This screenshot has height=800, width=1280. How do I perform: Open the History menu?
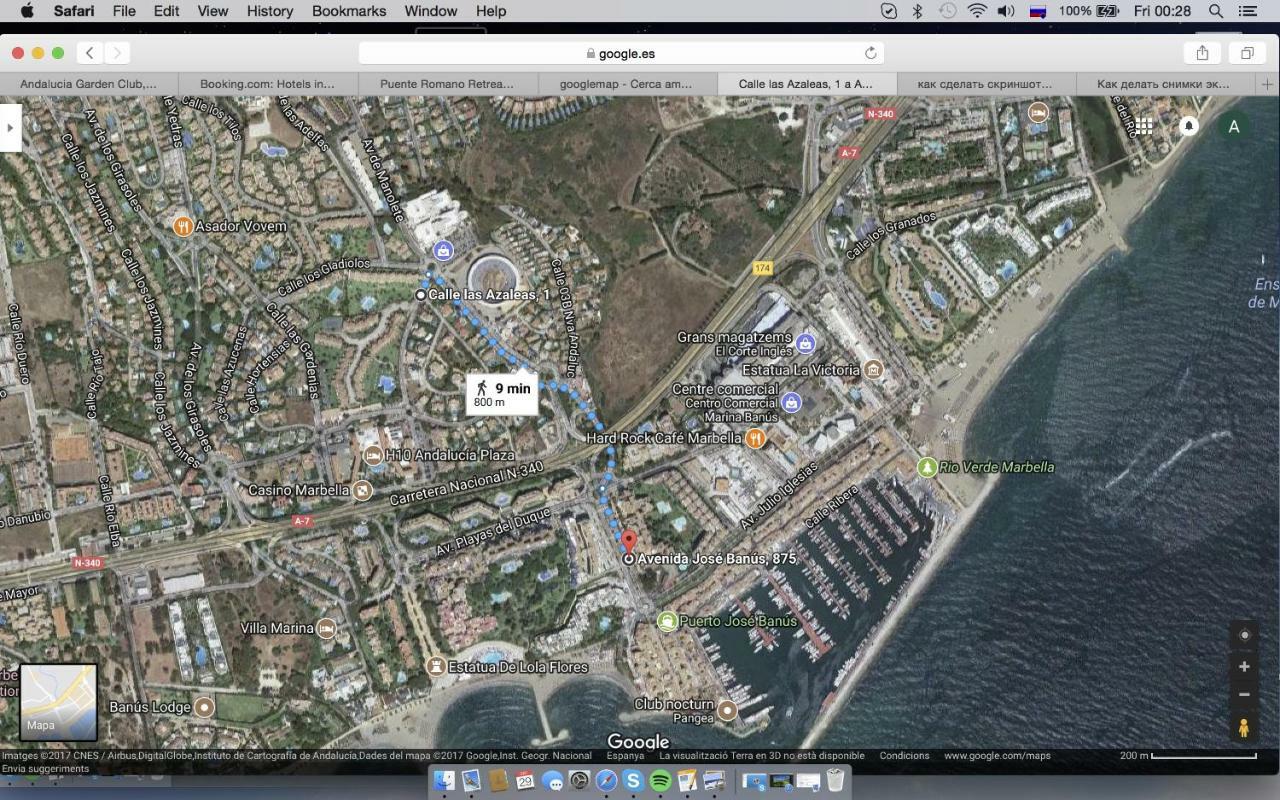[x=269, y=11]
